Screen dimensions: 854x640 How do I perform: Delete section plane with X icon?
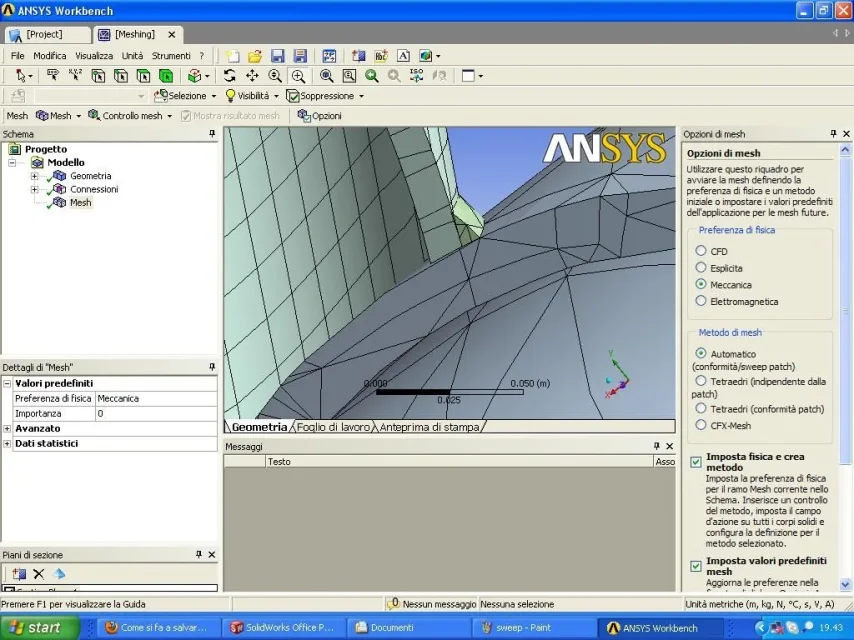pos(39,574)
